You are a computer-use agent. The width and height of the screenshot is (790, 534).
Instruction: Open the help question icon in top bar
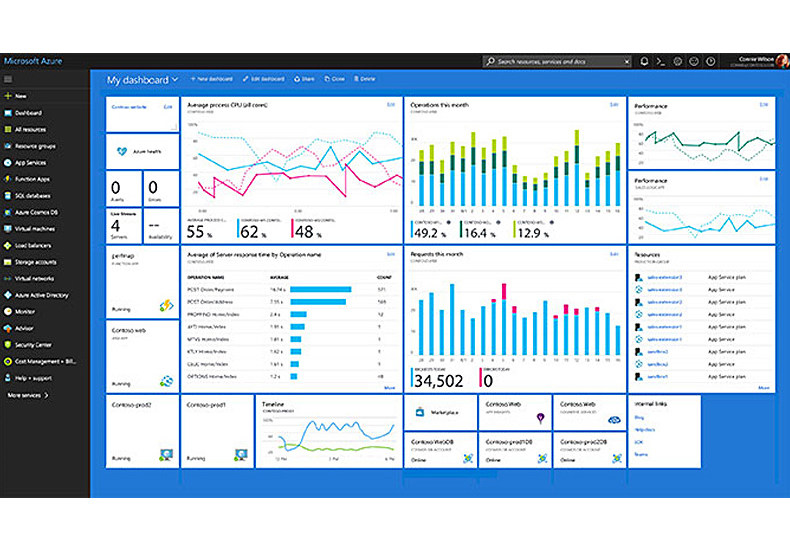tap(710, 61)
